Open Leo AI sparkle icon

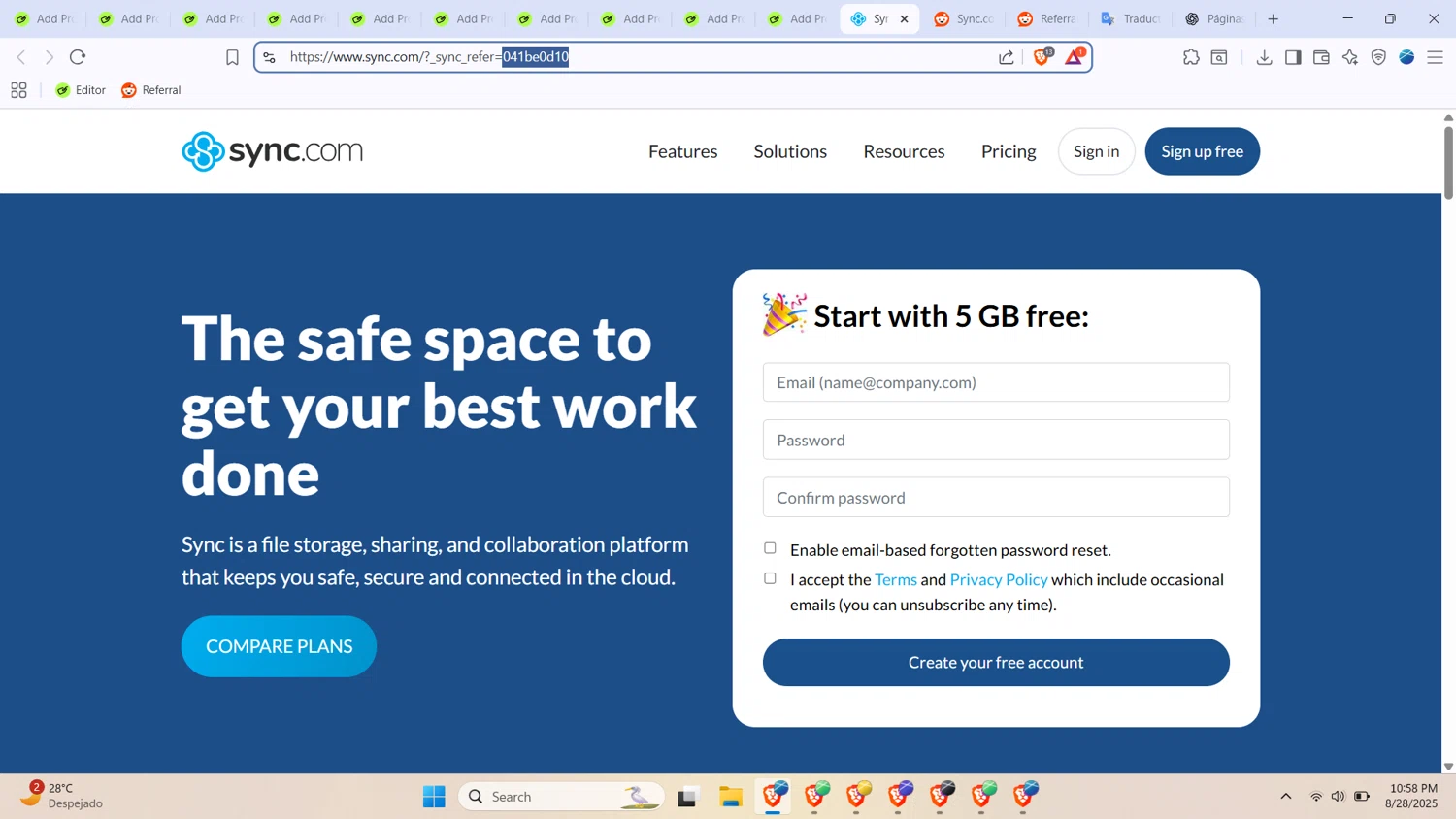pyautogui.click(x=1350, y=57)
